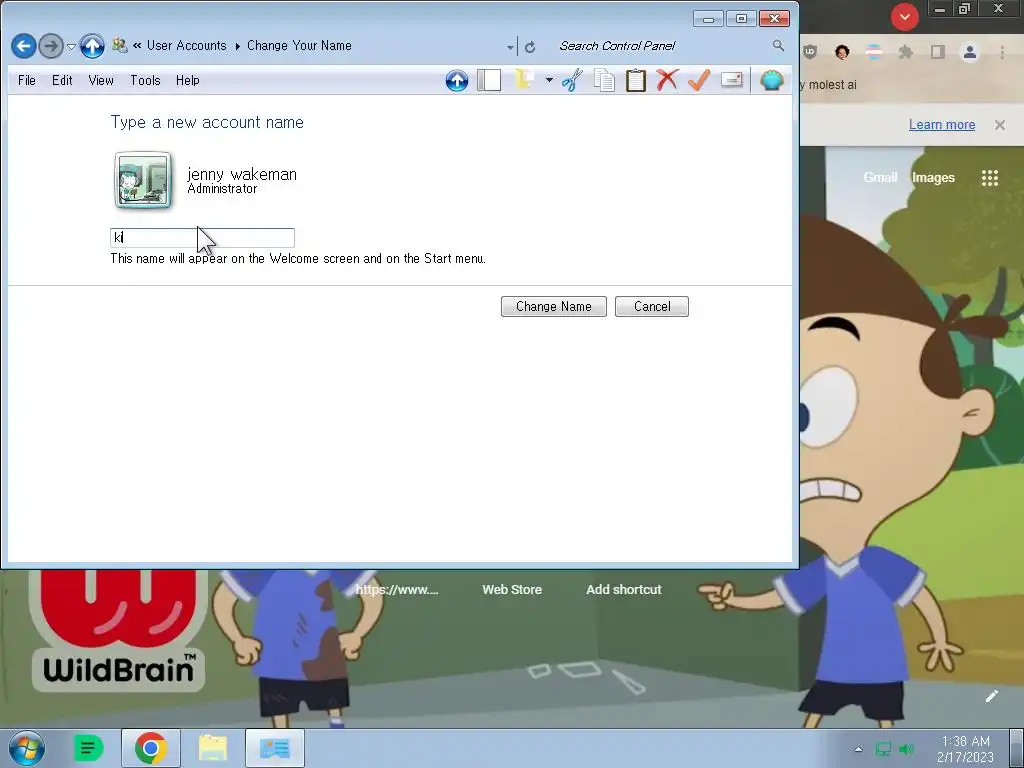Expand the arrow after User Accounts breadcrumb
The image size is (1024, 768).
coord(237,46)
